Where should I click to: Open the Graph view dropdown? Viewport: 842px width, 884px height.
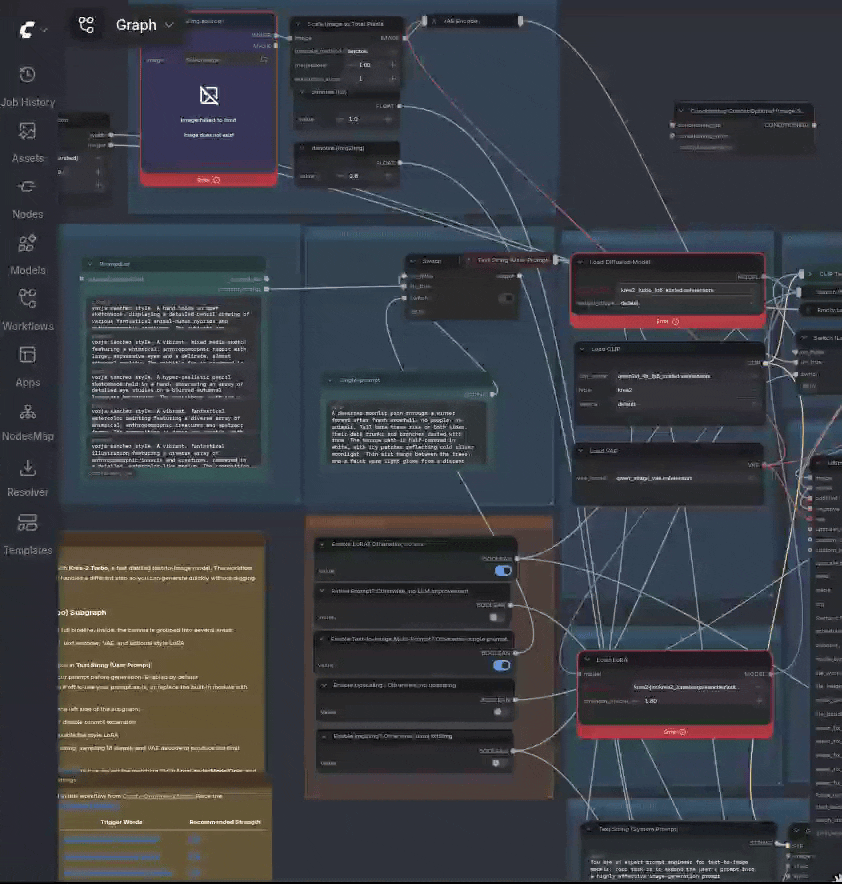click(x=144, y=25)
